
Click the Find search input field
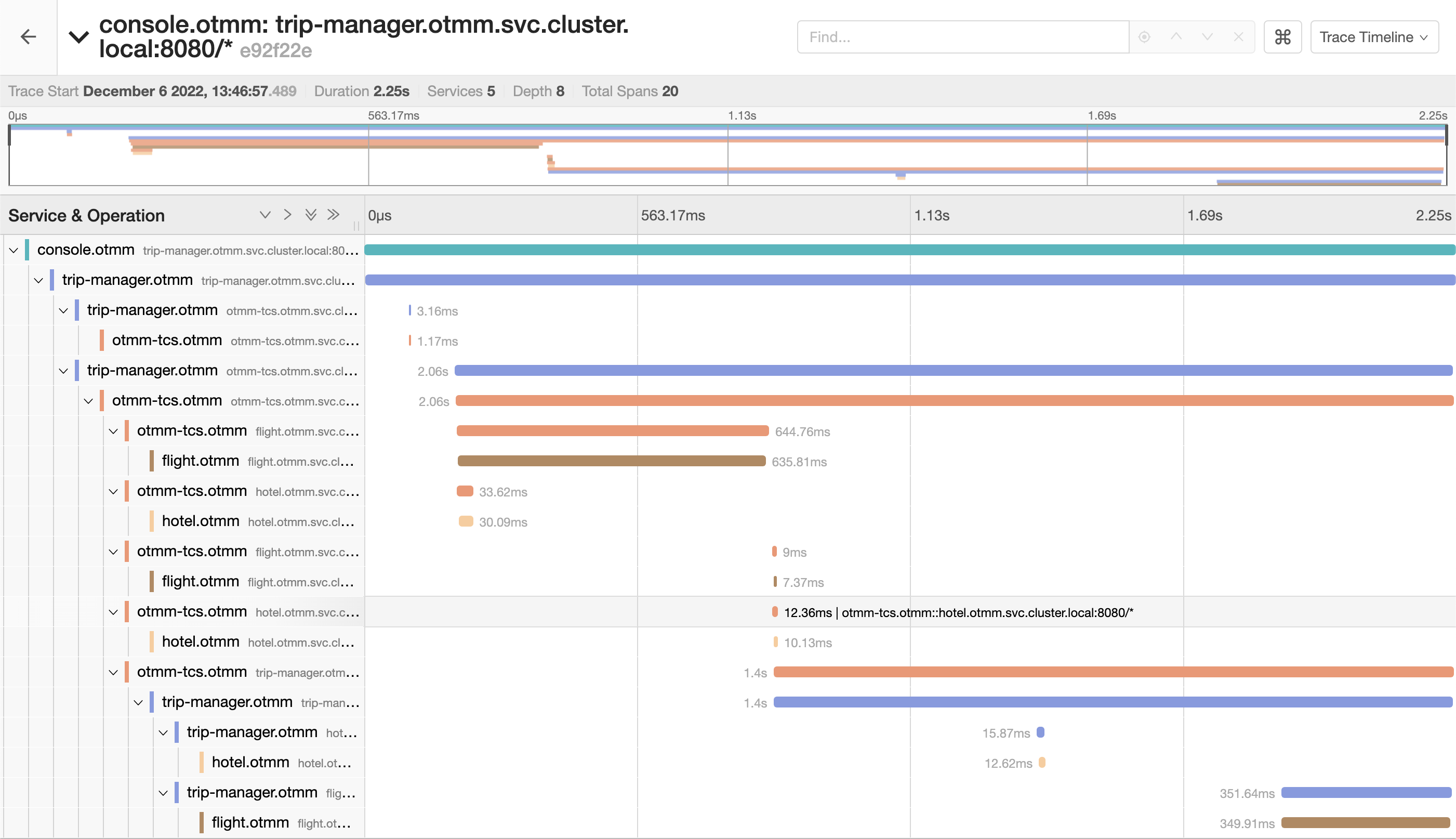click(962, 37)
